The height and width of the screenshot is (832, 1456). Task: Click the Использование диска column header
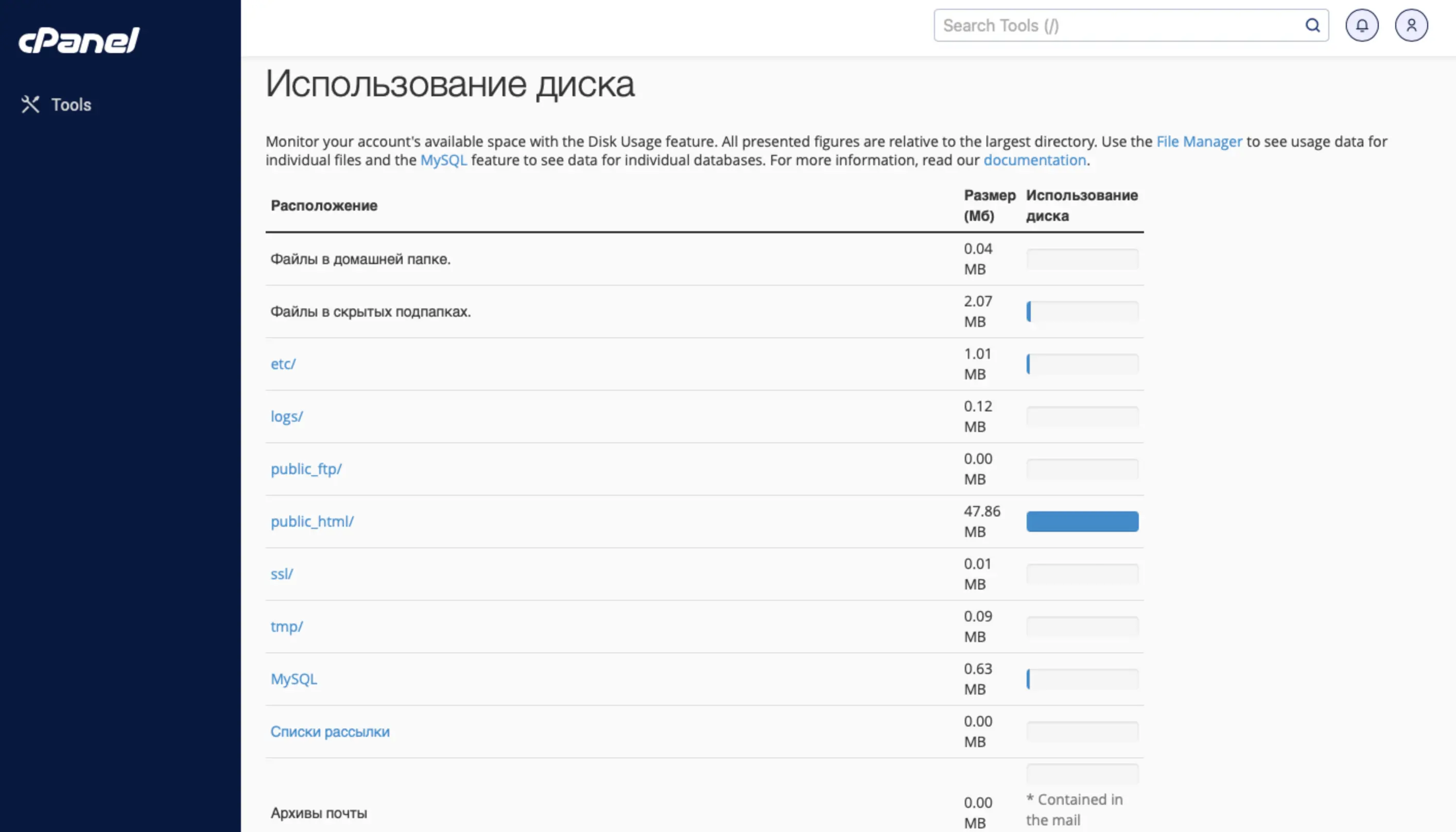pos(1082,206)
